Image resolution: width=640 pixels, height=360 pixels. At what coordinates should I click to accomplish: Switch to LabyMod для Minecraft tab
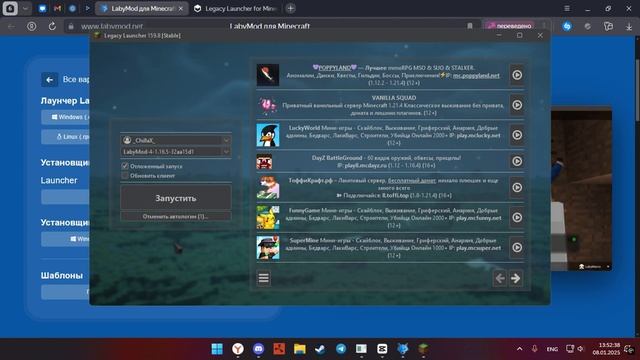click(142, 8)
